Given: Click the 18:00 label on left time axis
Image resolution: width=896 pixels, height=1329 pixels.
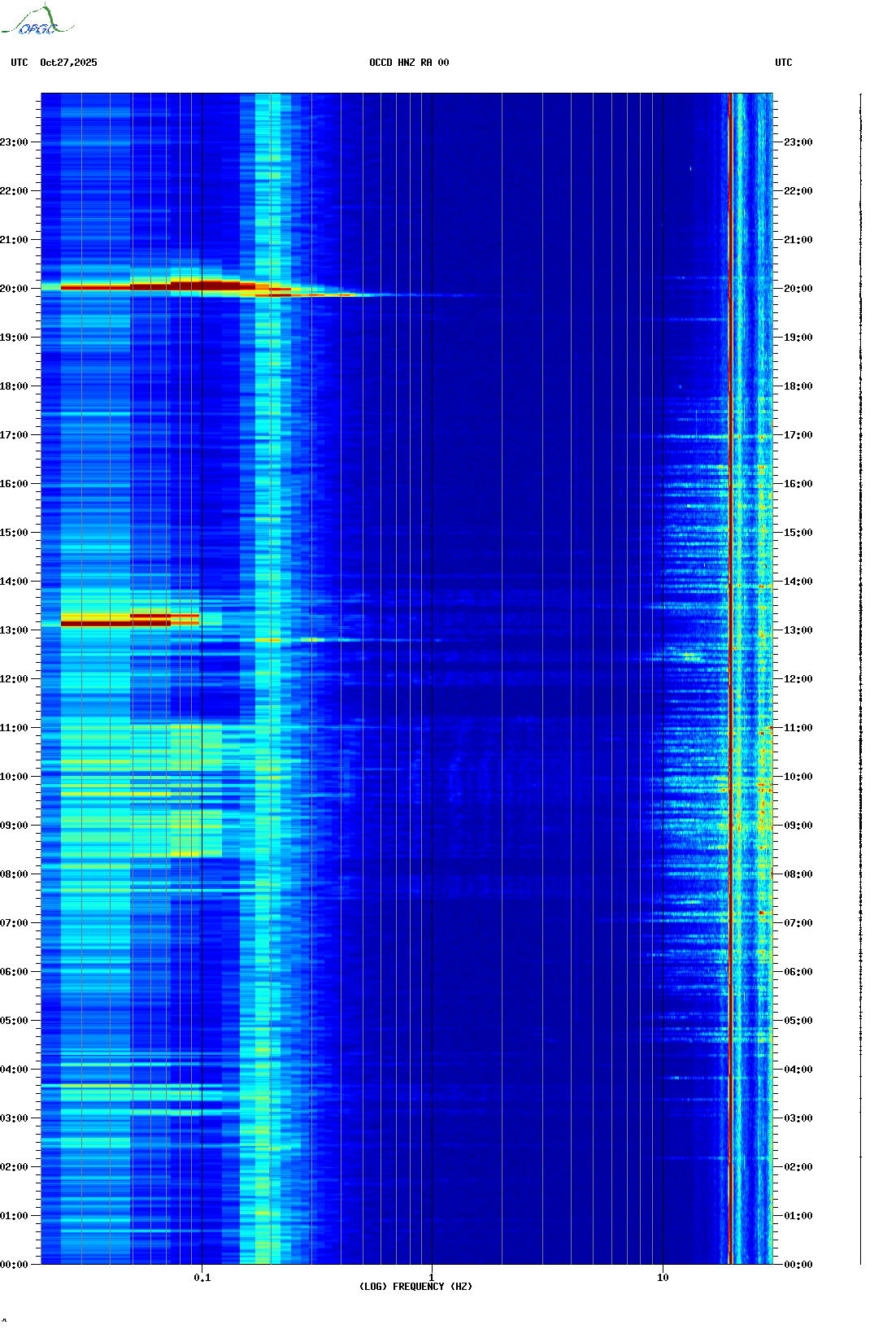Looking at the screenshot, I should point(14,386).
